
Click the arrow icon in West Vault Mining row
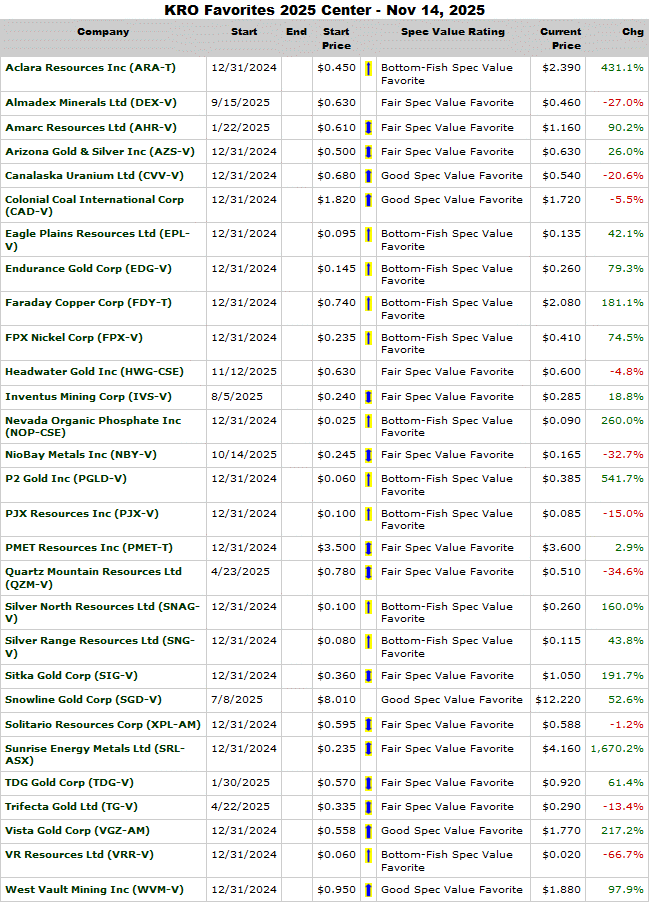click(x=368, y=890)
